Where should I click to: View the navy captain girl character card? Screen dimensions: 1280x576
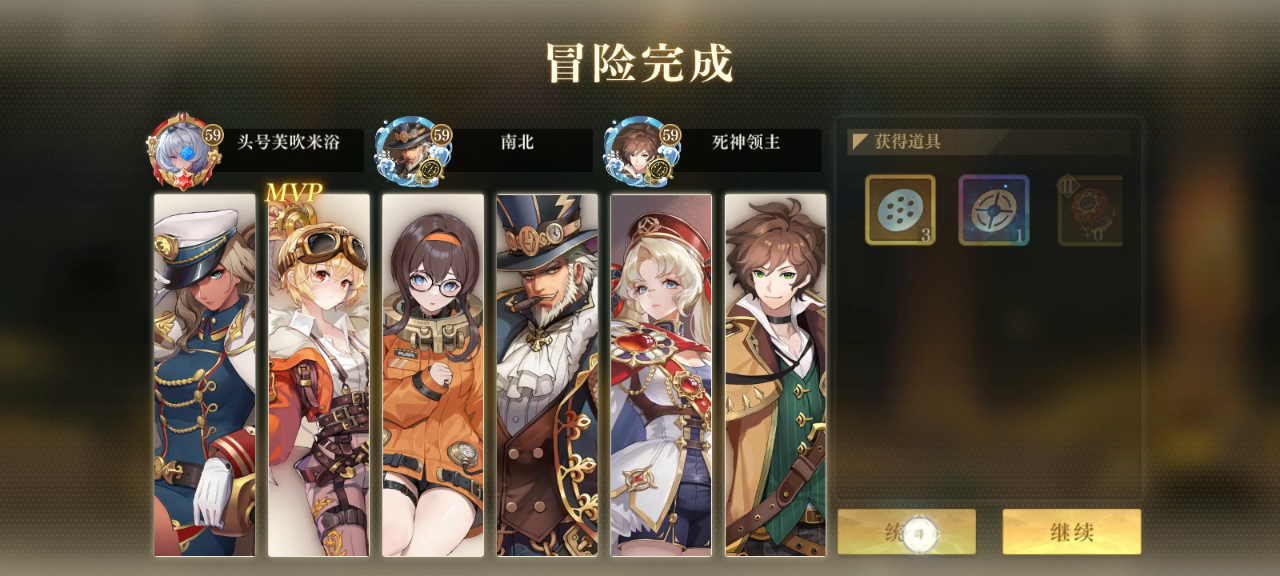205,375
